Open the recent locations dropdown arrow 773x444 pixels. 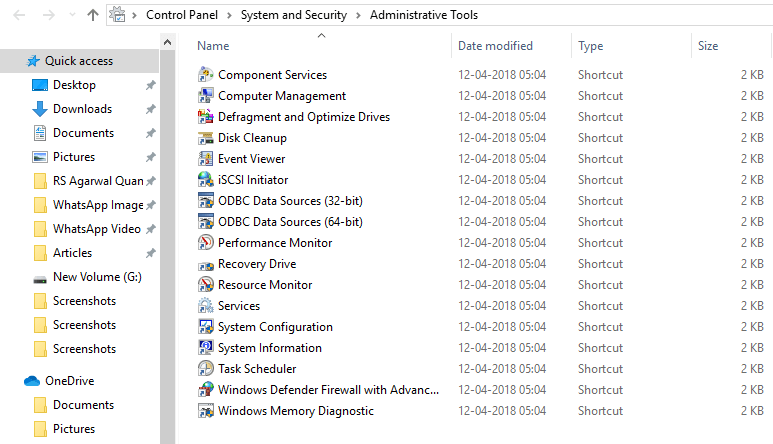(70, 15)
